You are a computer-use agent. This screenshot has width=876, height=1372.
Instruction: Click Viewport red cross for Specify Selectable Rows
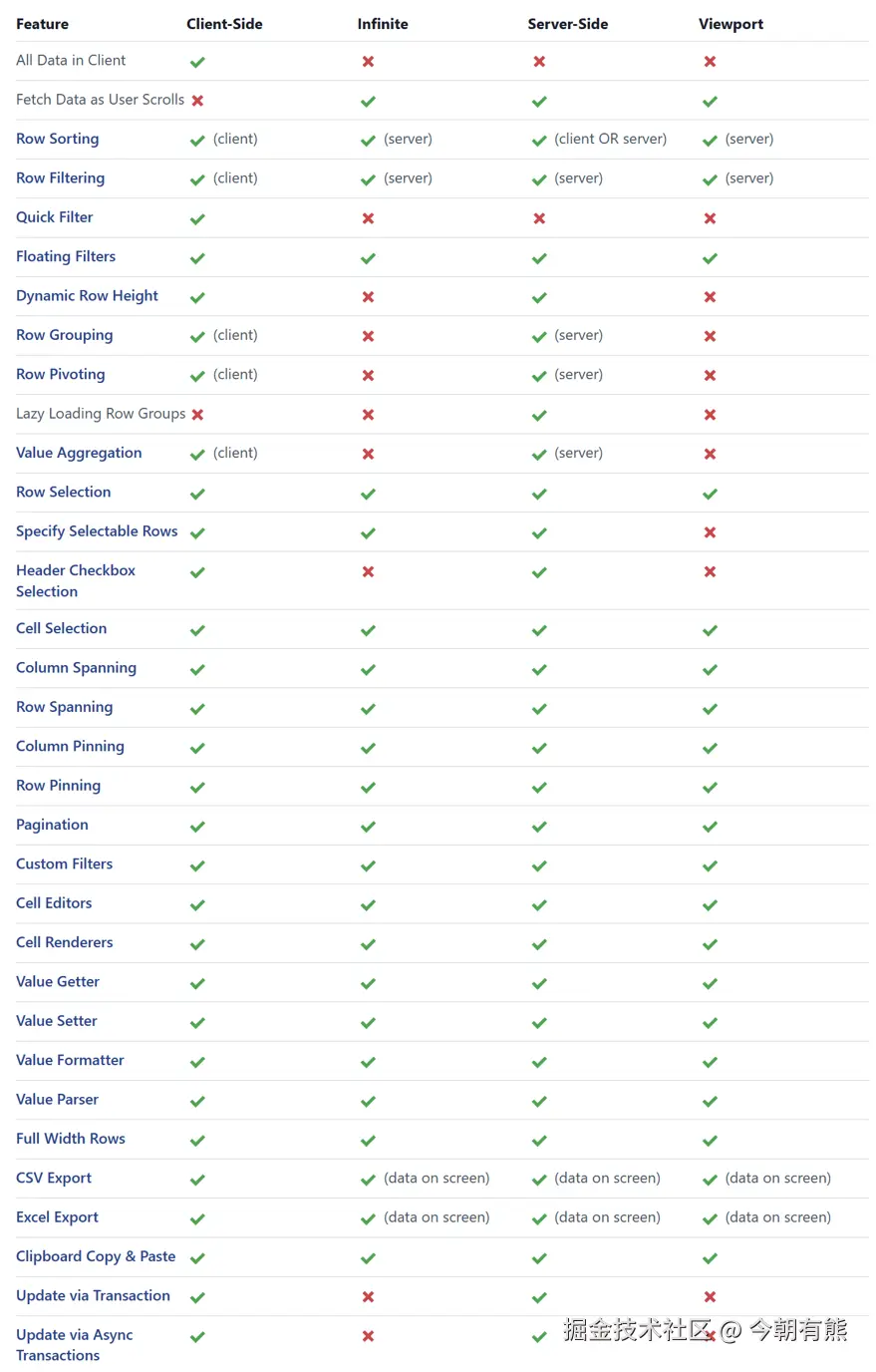(710, 532)
